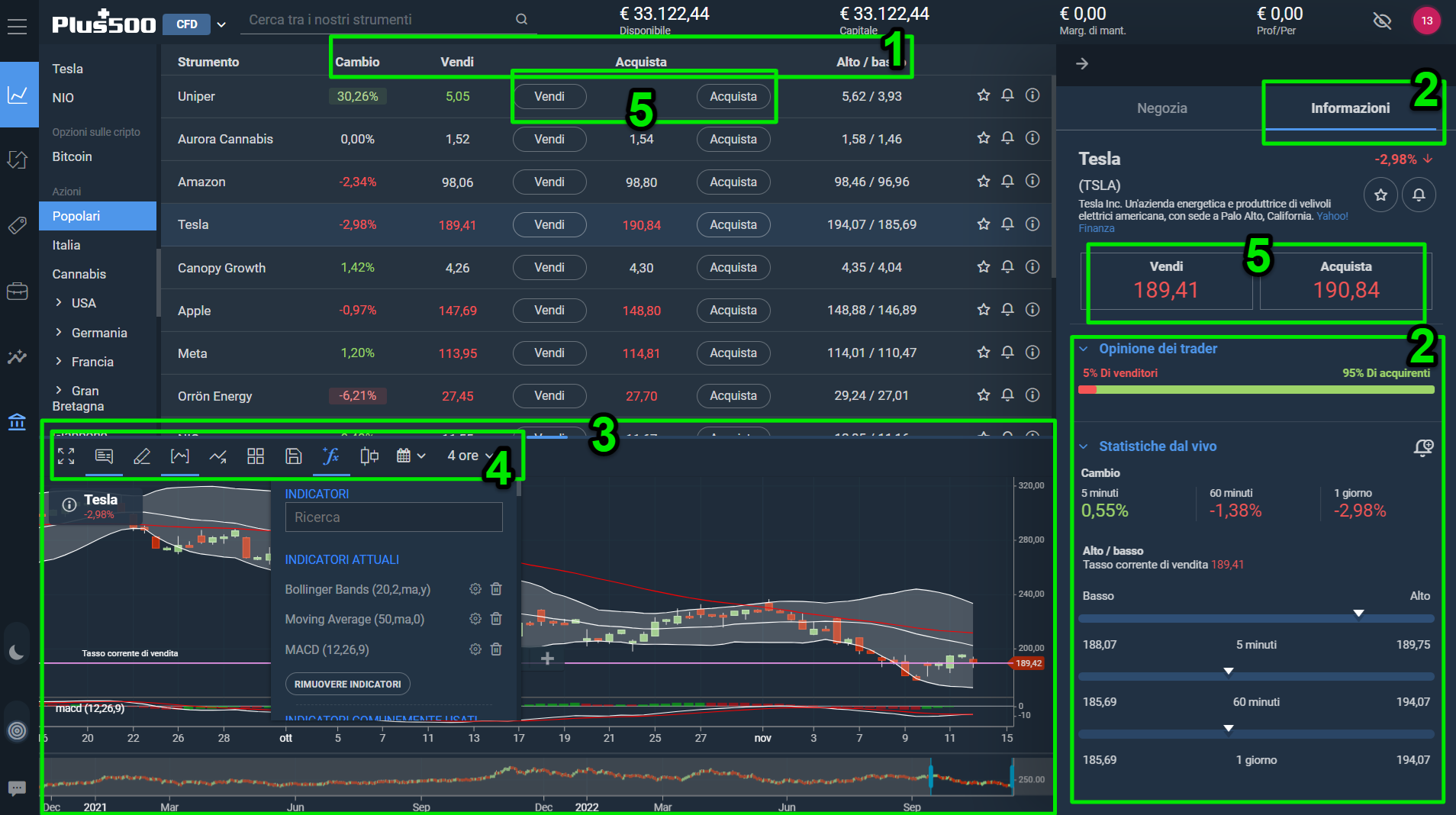Toggle the balance visibility eye icon
Viewport: 1456px width, 815px height.
click(x=1382, y=21)
